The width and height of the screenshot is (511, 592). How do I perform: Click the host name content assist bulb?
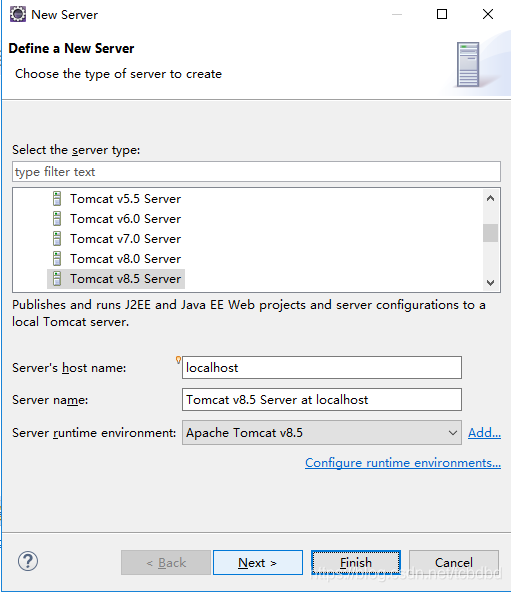178,360
